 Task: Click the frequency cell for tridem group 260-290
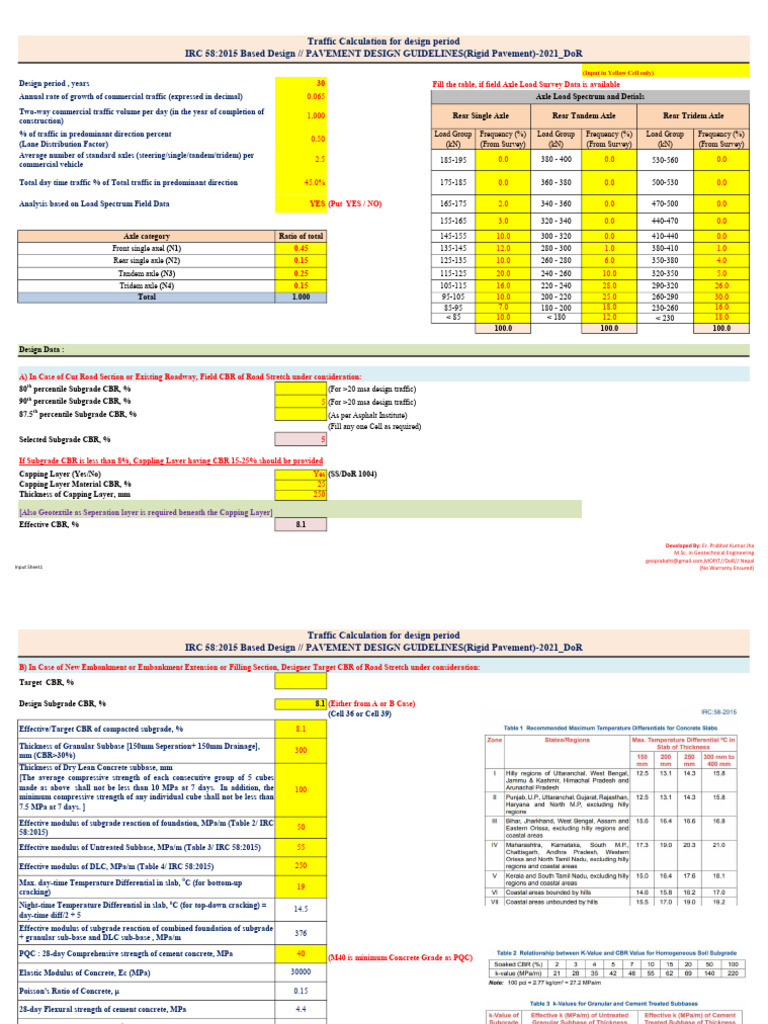tap(721, 296)
